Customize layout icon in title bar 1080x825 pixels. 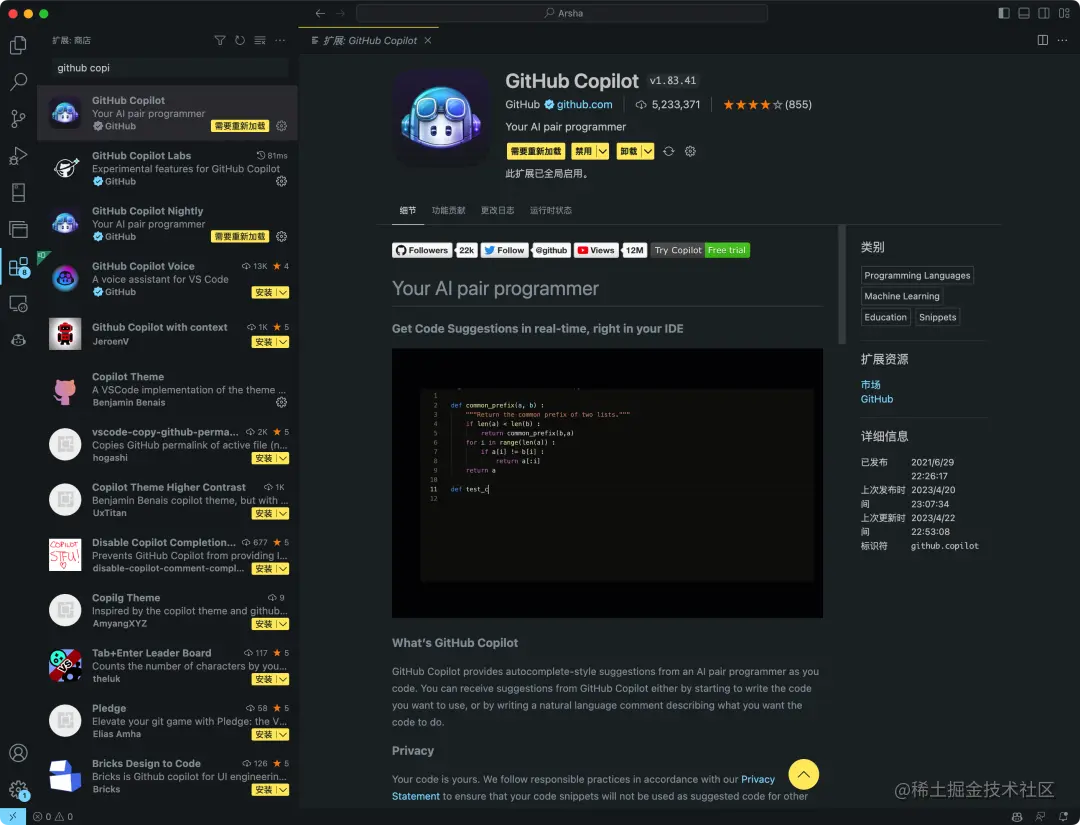click(x=1064, y=13)
